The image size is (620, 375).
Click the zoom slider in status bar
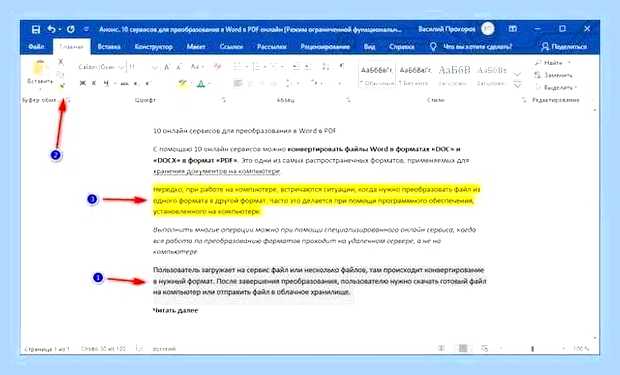click(x=532, y=348)
